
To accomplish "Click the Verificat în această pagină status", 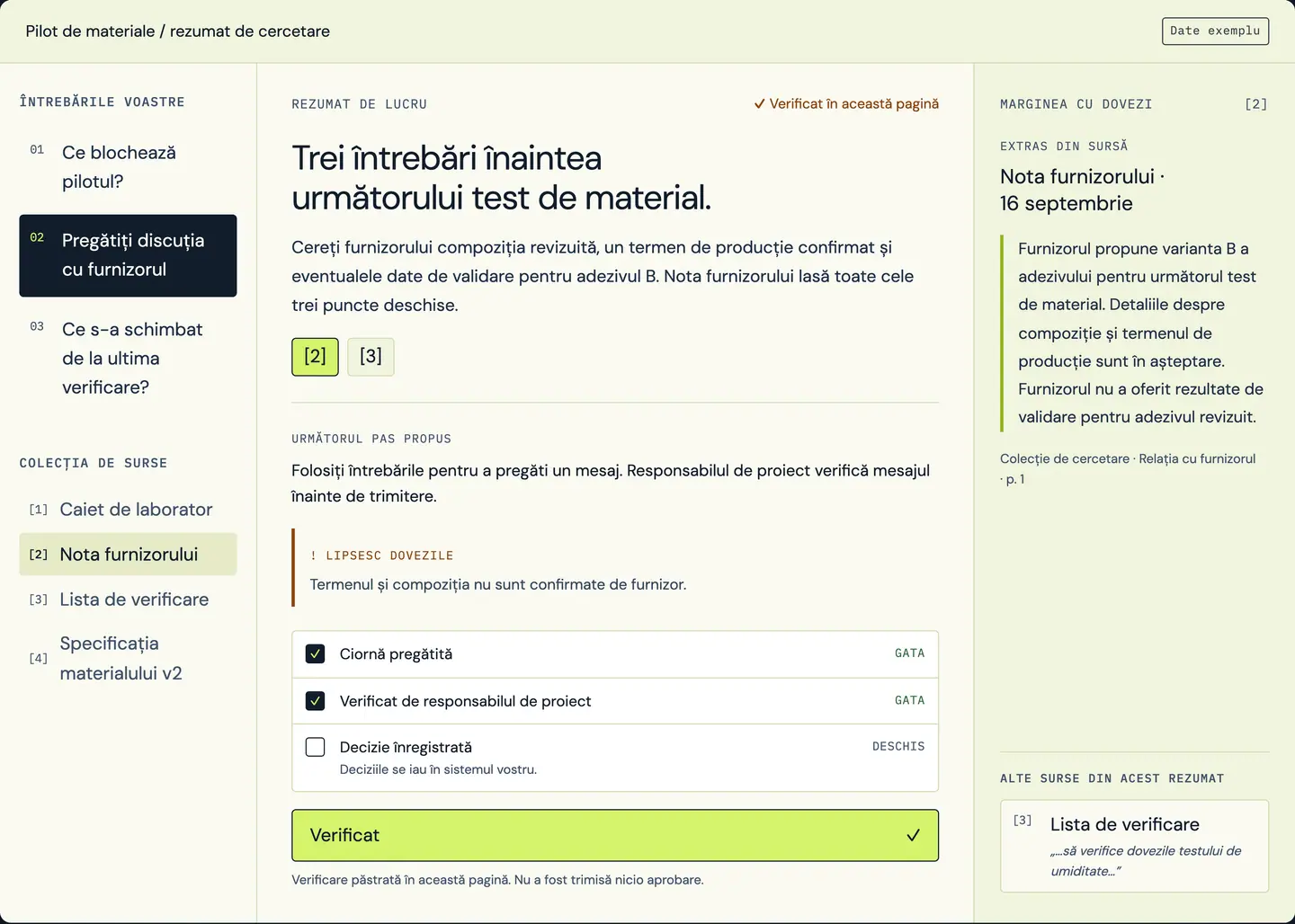I will (x=846, y=103).
